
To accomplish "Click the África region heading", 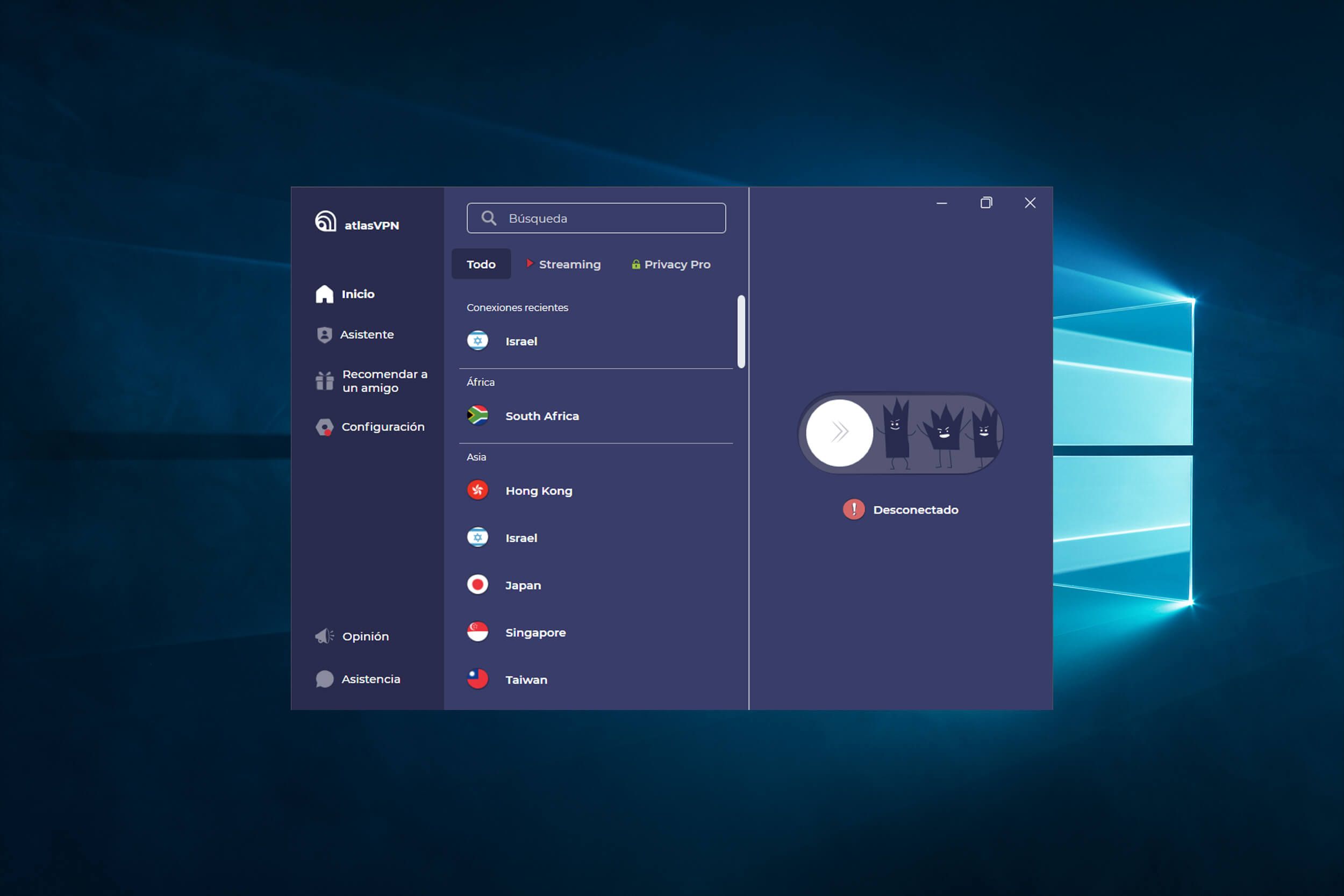I will click(481, 382).
